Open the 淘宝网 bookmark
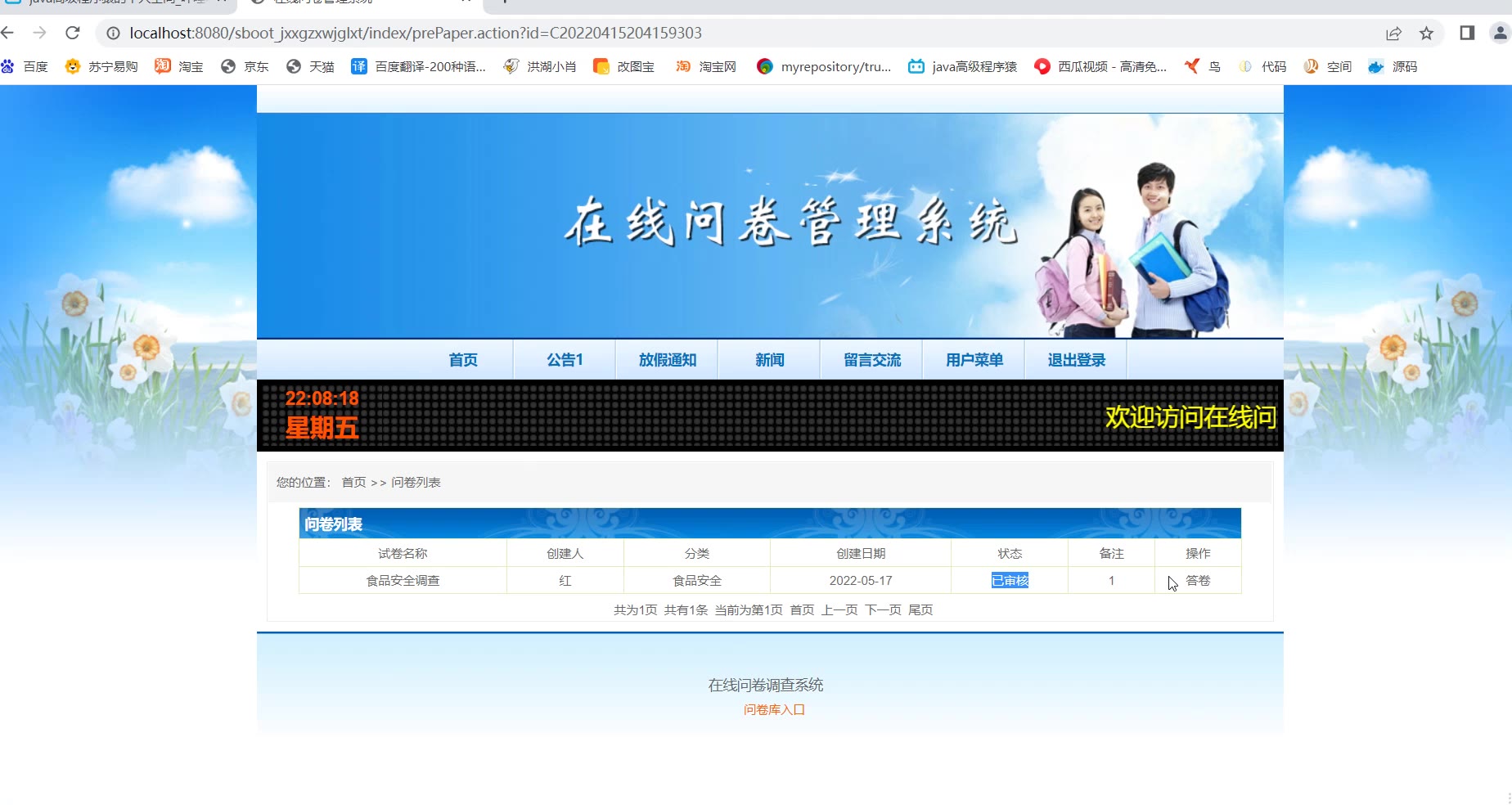Image resolution: width=1512 pixels, height=805 pixels. click(x=706, y=67)
